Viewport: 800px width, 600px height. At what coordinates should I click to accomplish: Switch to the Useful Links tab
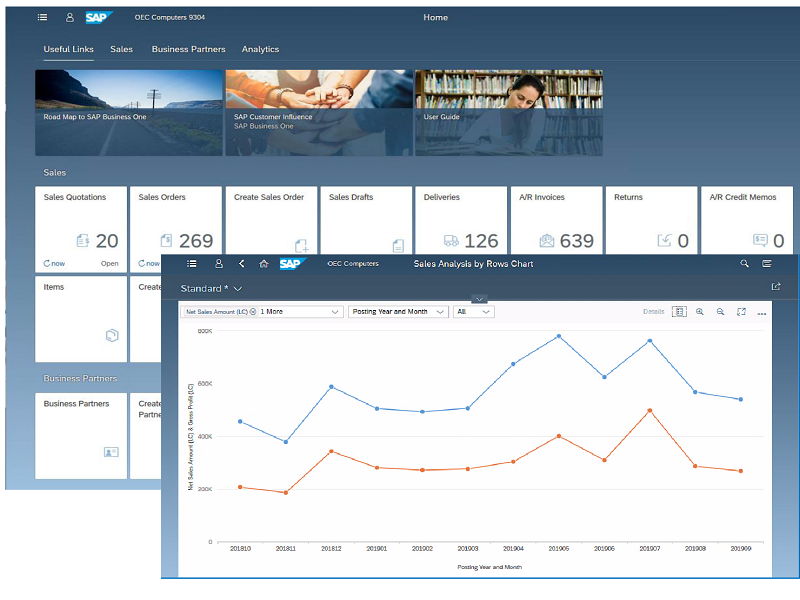click(68, 49)
